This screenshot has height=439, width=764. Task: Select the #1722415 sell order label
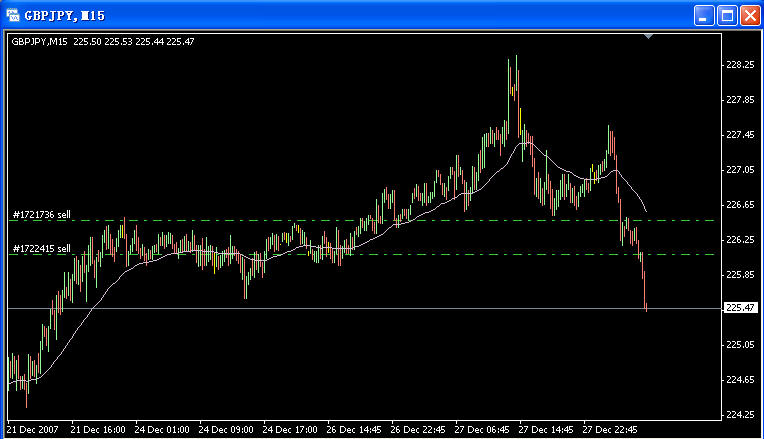click(42, 248)
